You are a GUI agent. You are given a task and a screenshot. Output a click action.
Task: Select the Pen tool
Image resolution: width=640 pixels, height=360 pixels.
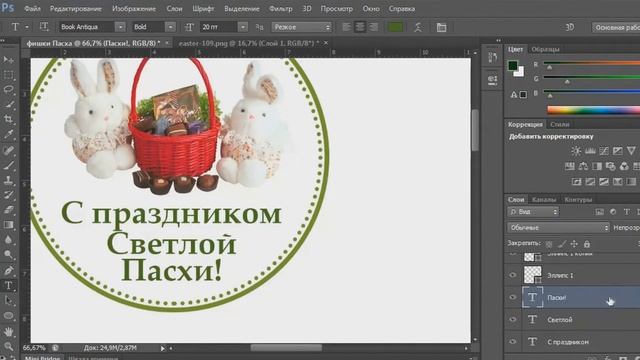(x=8, y=270)
